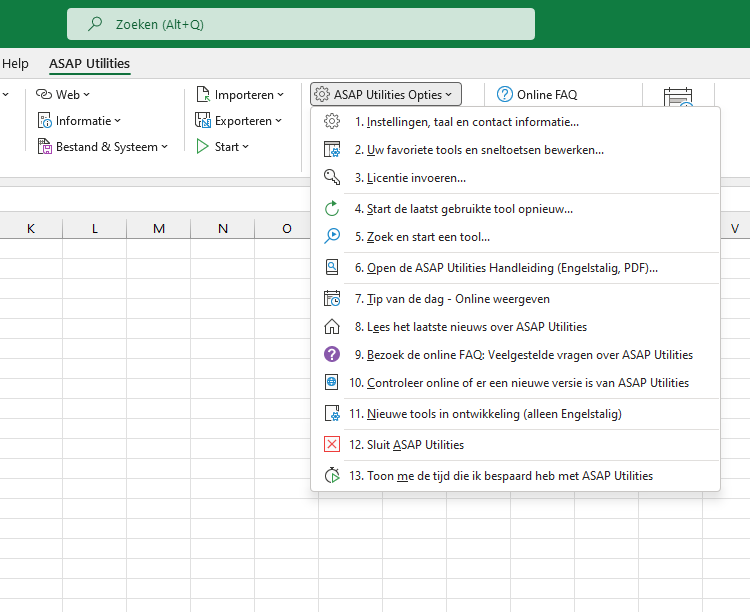The height and width of the screenshot is (612, 750).
Task: Choose Bezoek de online FAQ entry
Action: coord(515,355)
